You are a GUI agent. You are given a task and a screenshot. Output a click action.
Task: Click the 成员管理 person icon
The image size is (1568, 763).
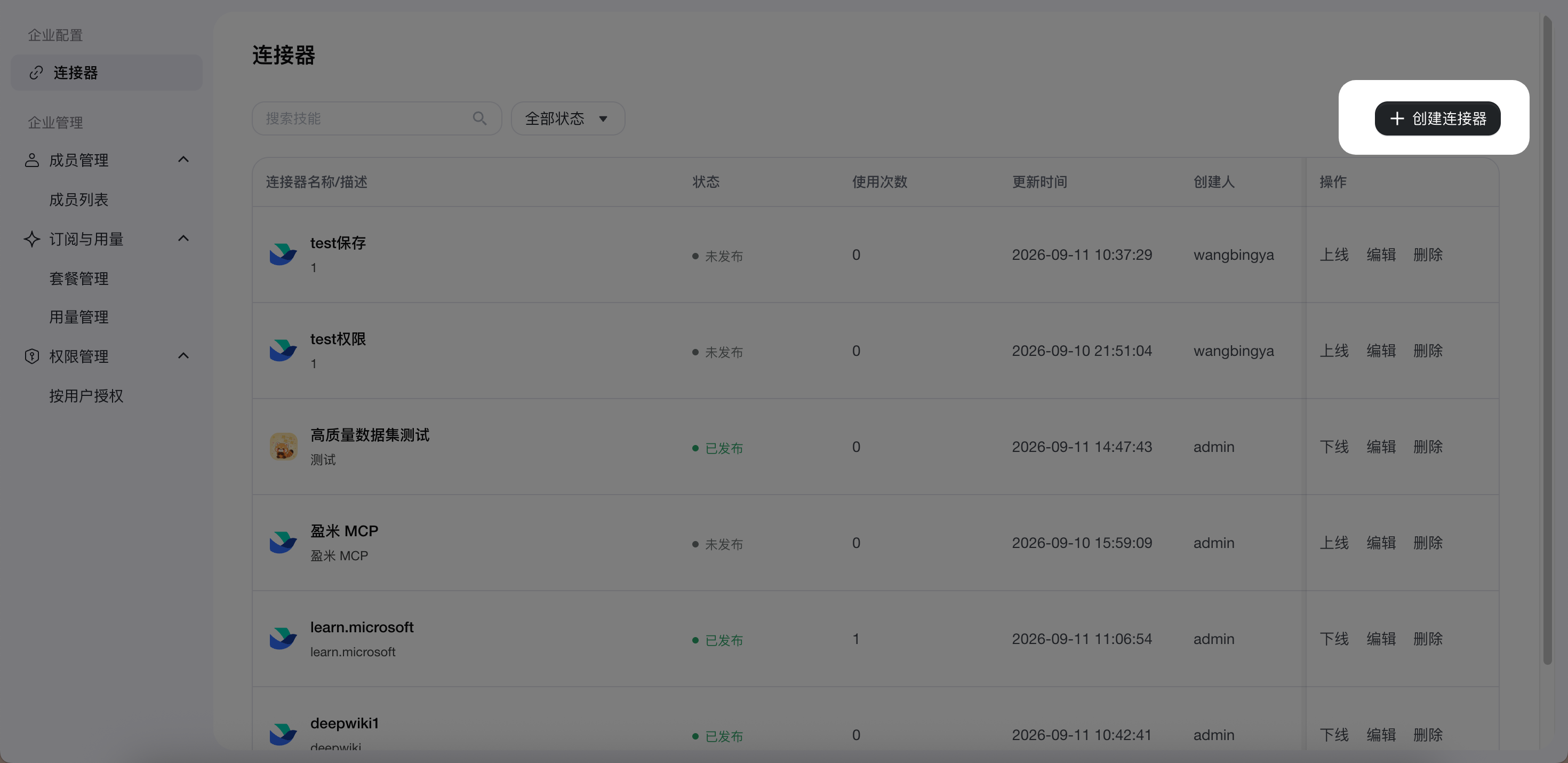pos(31,160)
